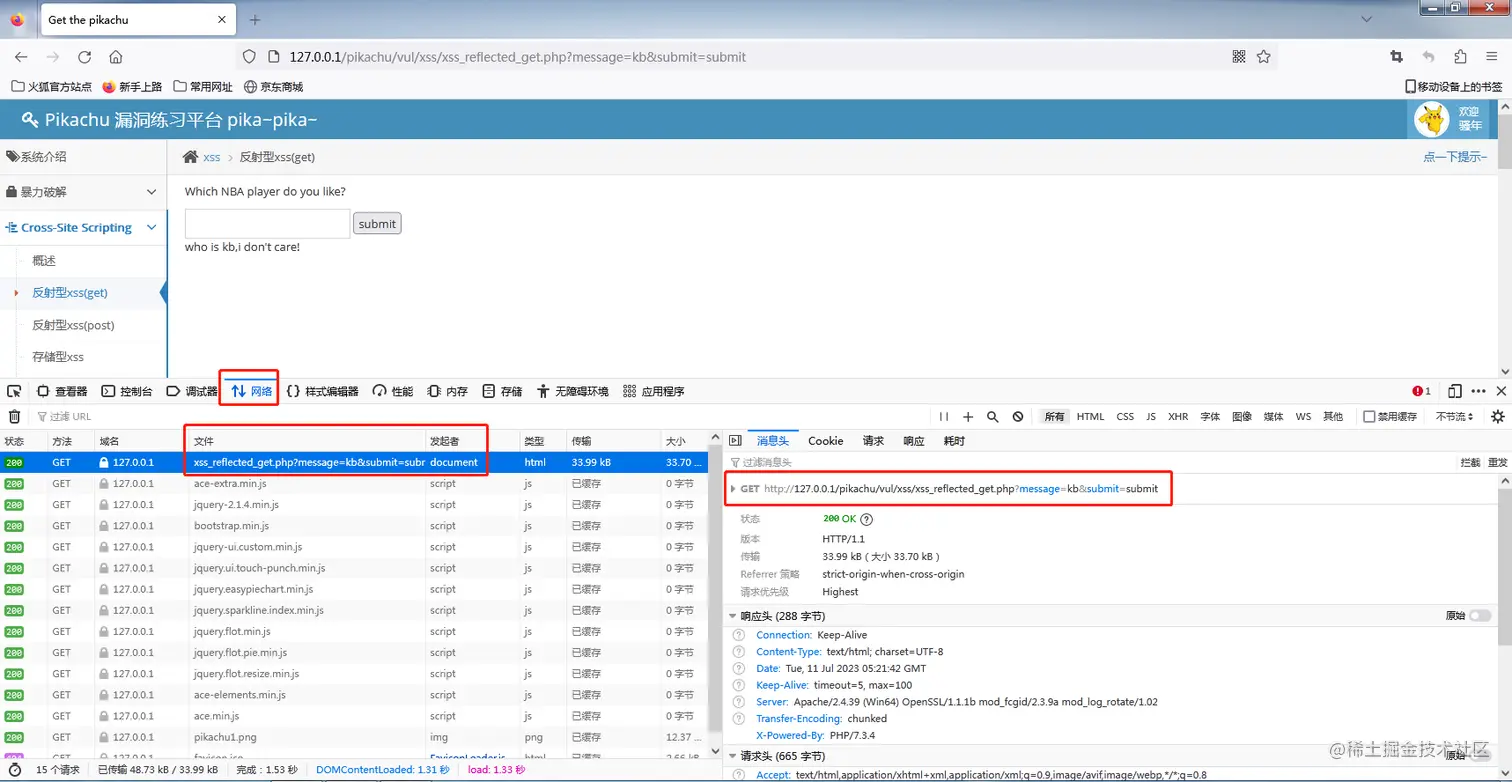
Task: Open a new browser tab with plus
Action: [x=255, y=20]
